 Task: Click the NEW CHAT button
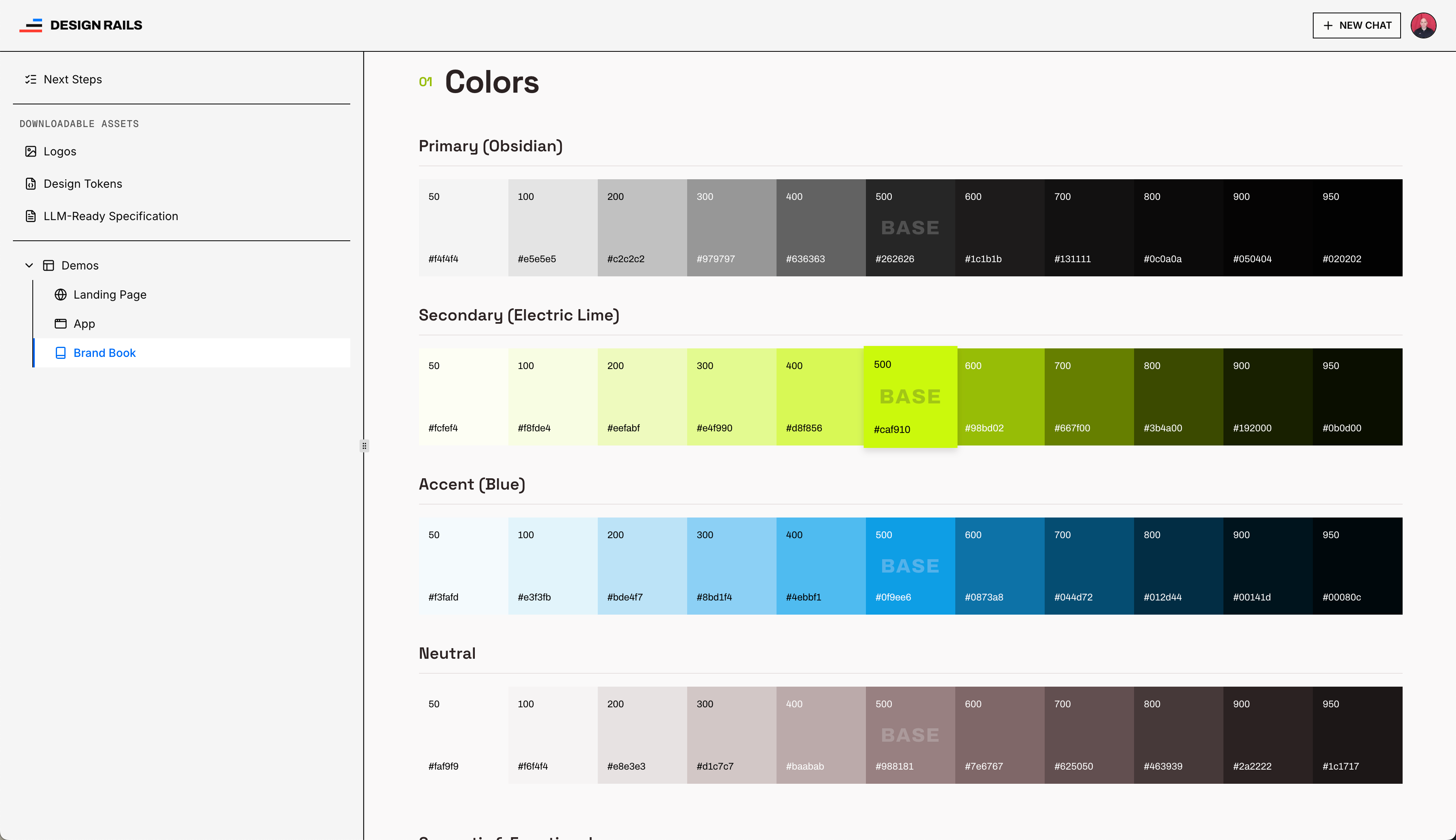point(1356,25)
